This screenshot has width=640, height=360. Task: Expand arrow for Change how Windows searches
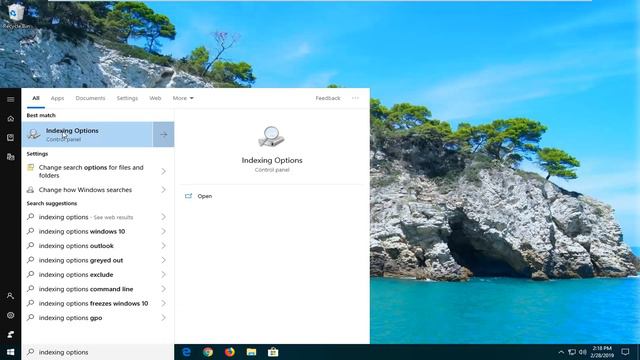tap(163, 190)
